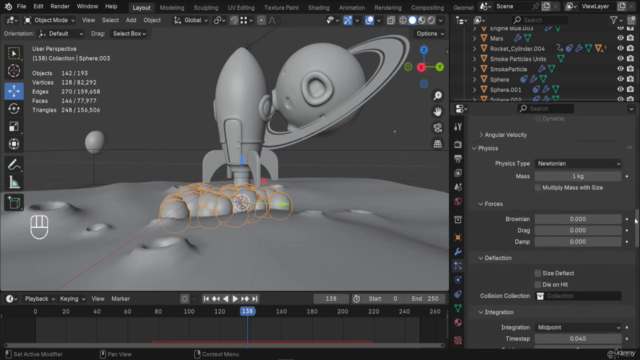Select the Measure tool
The height and width of the screenshot is (360, 640).
coord(14,182)
